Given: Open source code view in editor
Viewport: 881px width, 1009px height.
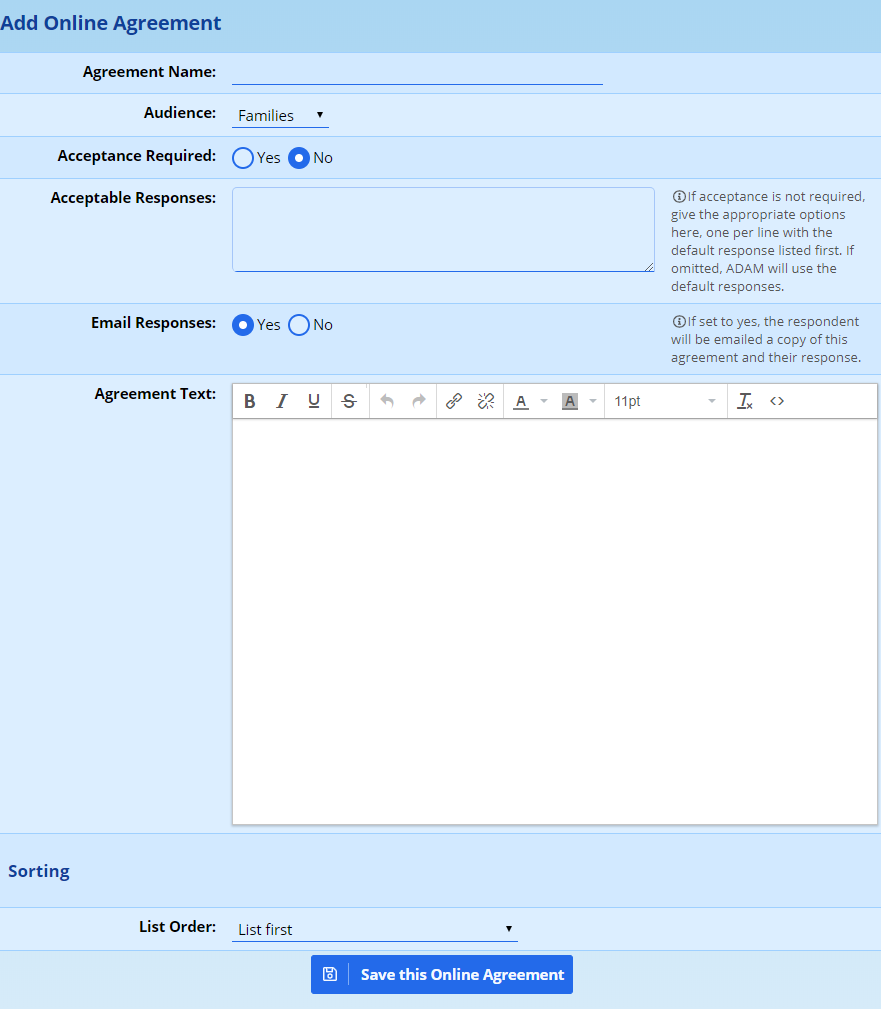Looking at the screenshot, I should point(777,401).
